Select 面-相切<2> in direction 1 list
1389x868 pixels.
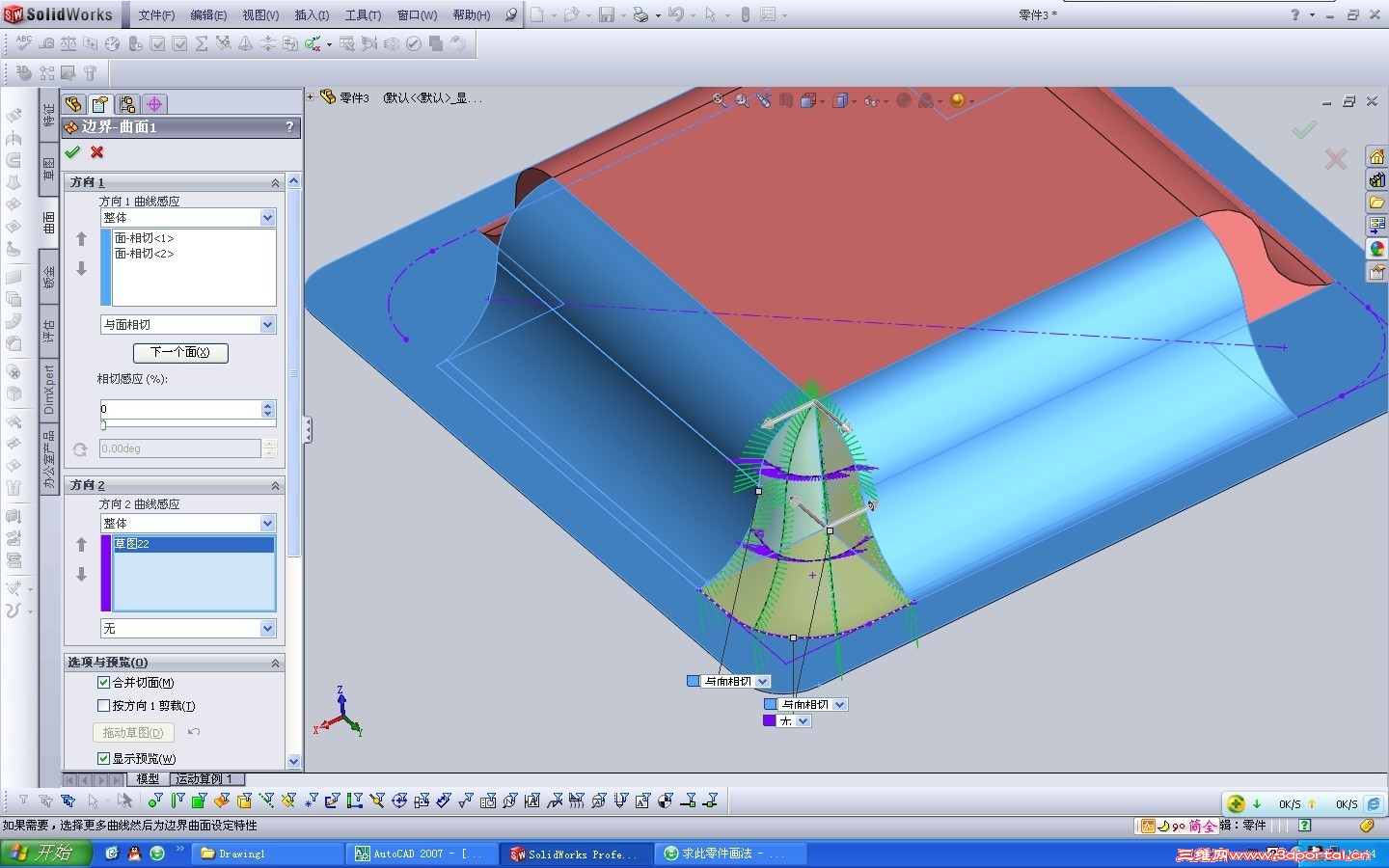(x=145, y=254)
